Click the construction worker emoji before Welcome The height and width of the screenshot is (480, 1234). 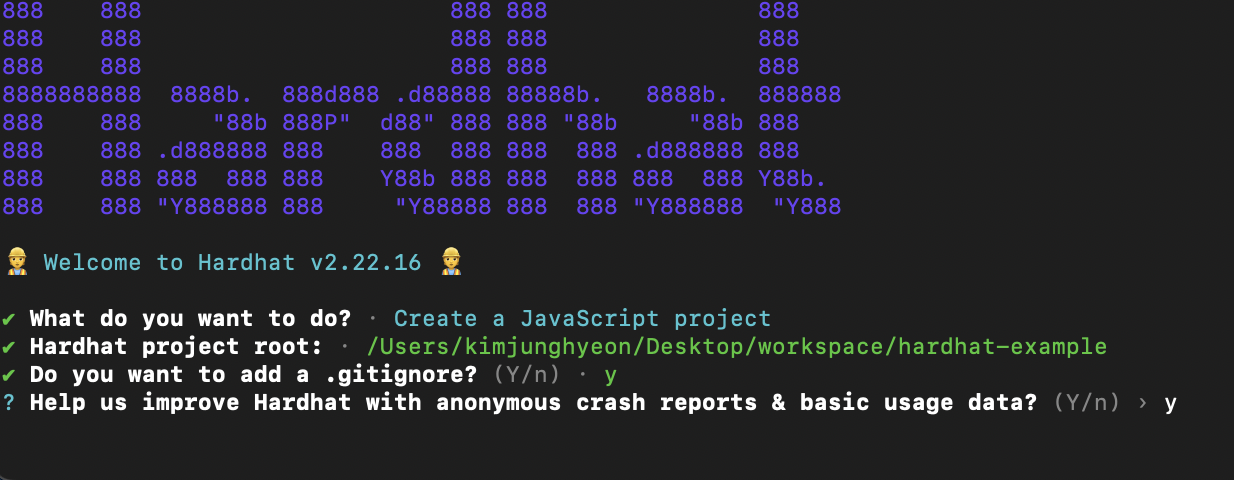click(15, 263)
